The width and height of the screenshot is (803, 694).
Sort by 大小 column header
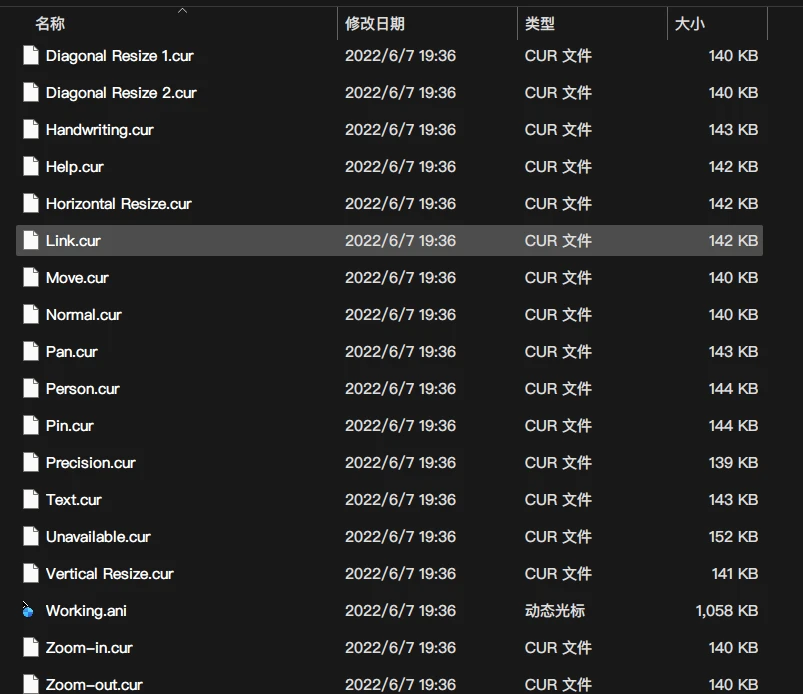pos(689,24)
